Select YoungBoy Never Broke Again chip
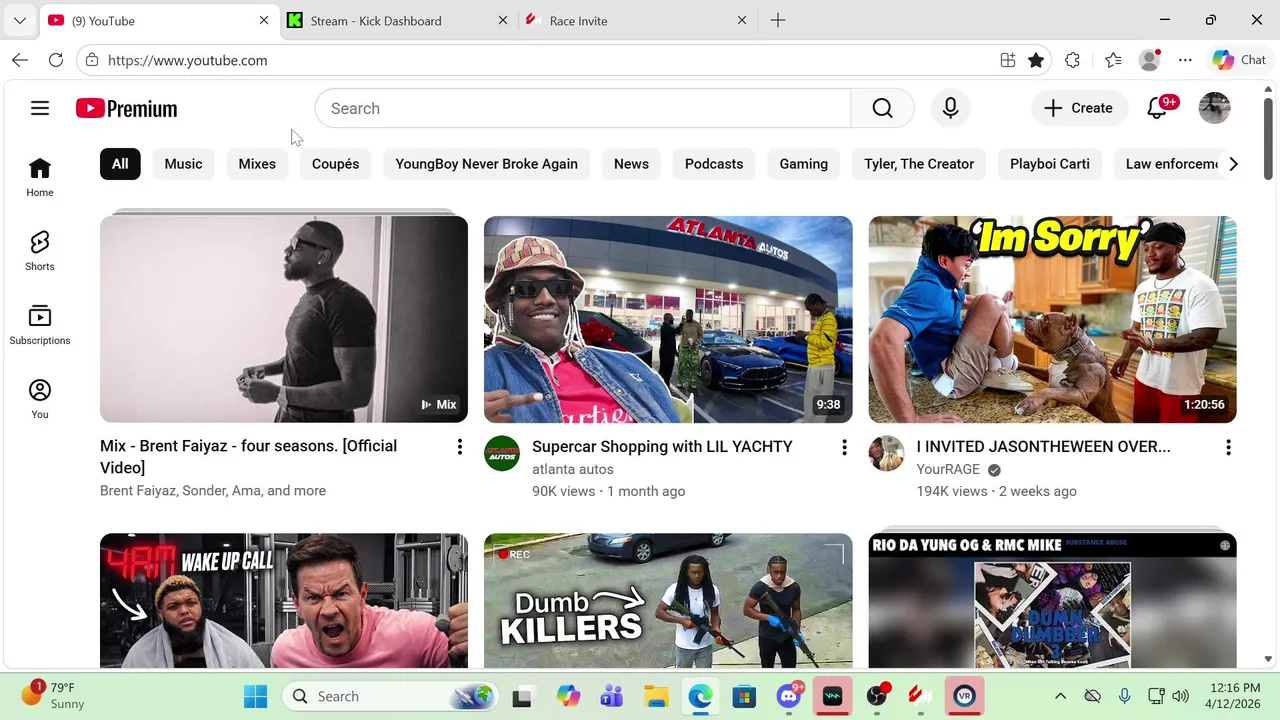The width and height of the screenshot is (1280, 720). (x=486, y=164)
